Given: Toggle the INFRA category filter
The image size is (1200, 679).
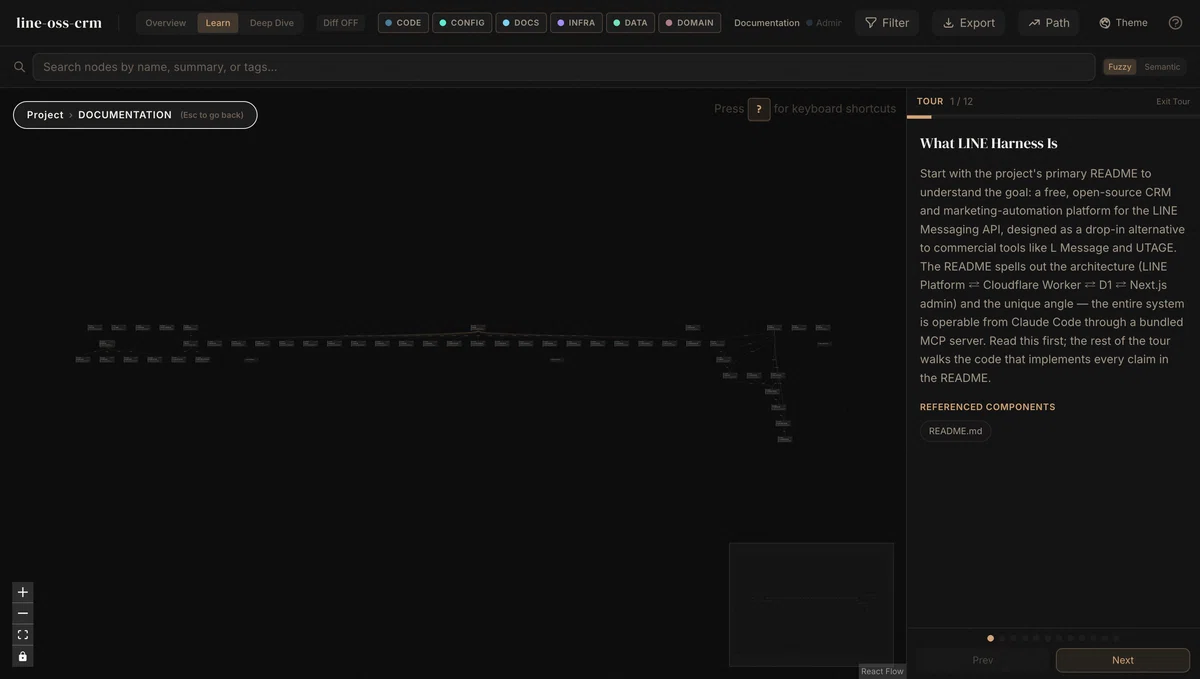Looking at the screenshot, I should click(x=576, y=23).
